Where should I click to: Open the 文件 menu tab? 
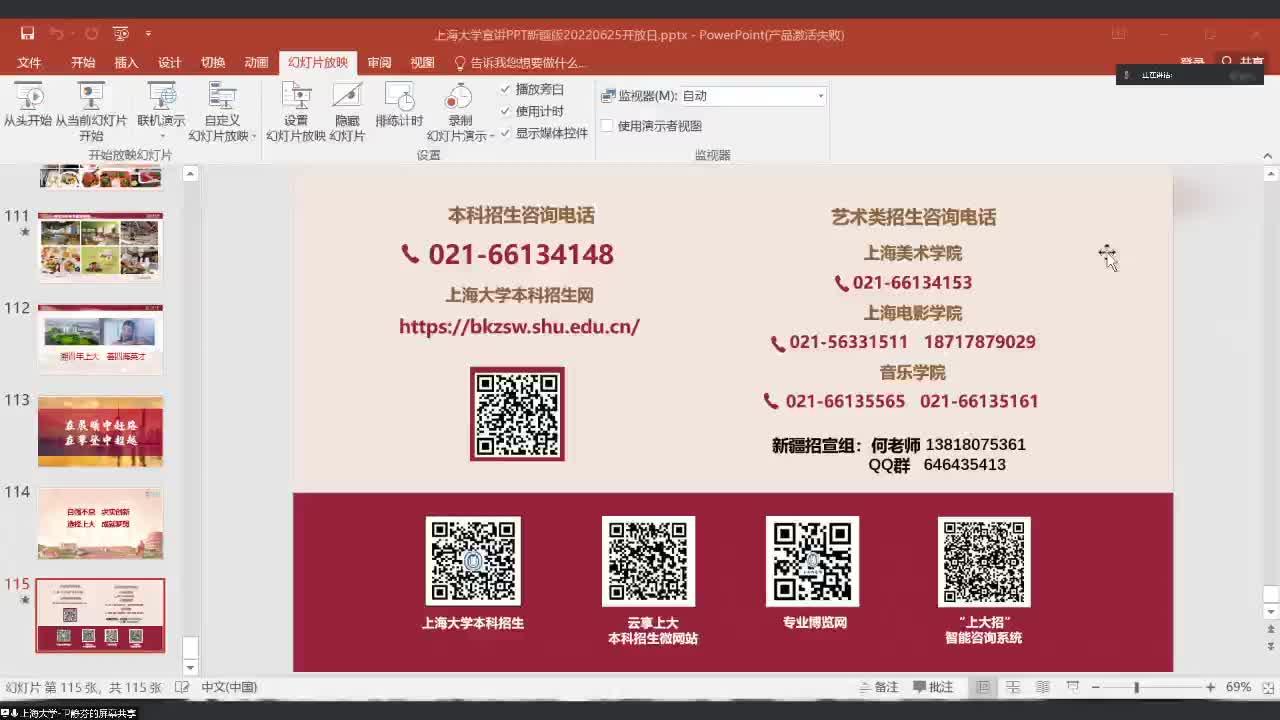click(x=29, y=62)
